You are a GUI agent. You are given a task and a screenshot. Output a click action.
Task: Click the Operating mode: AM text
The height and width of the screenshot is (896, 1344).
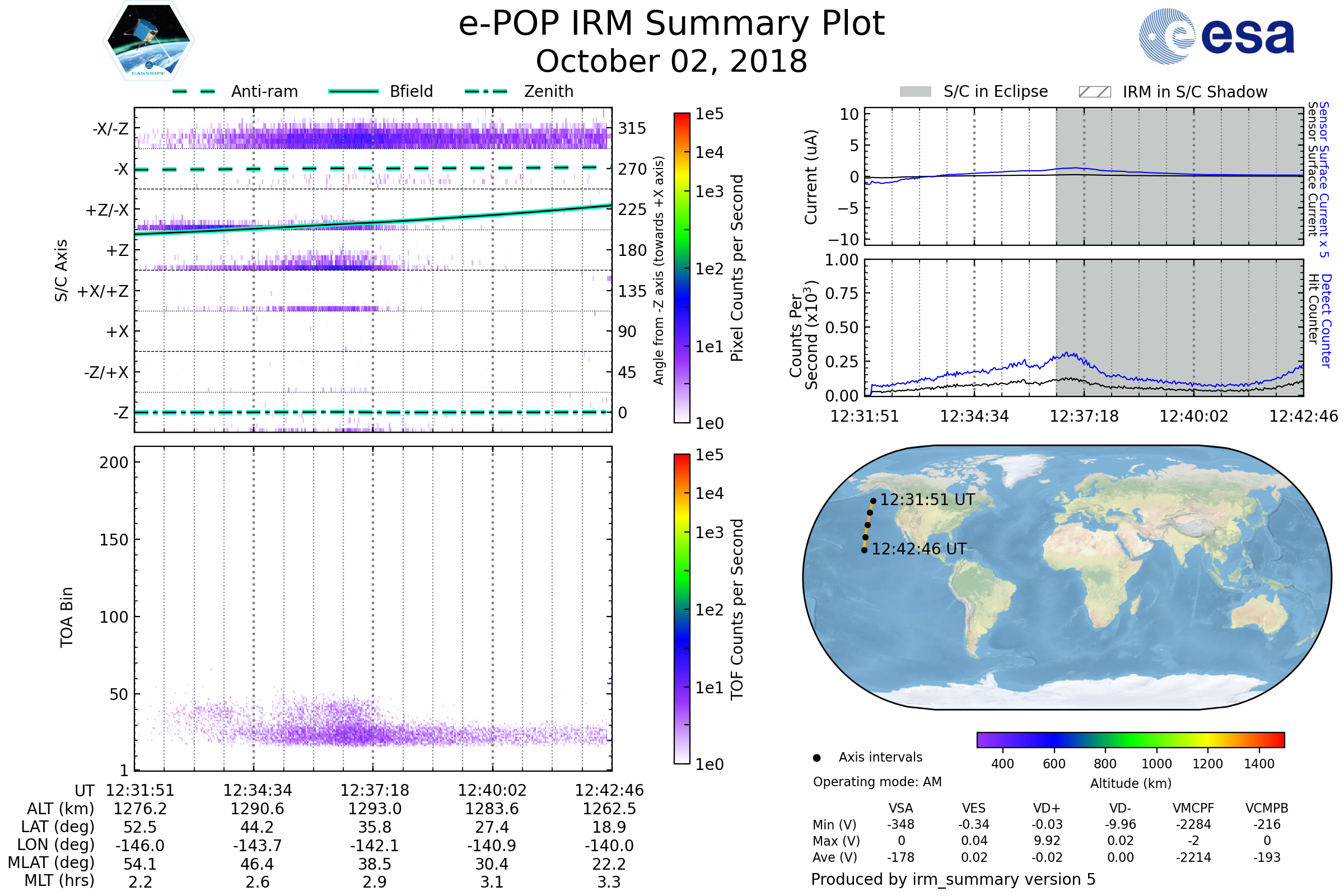click(877, 782)
